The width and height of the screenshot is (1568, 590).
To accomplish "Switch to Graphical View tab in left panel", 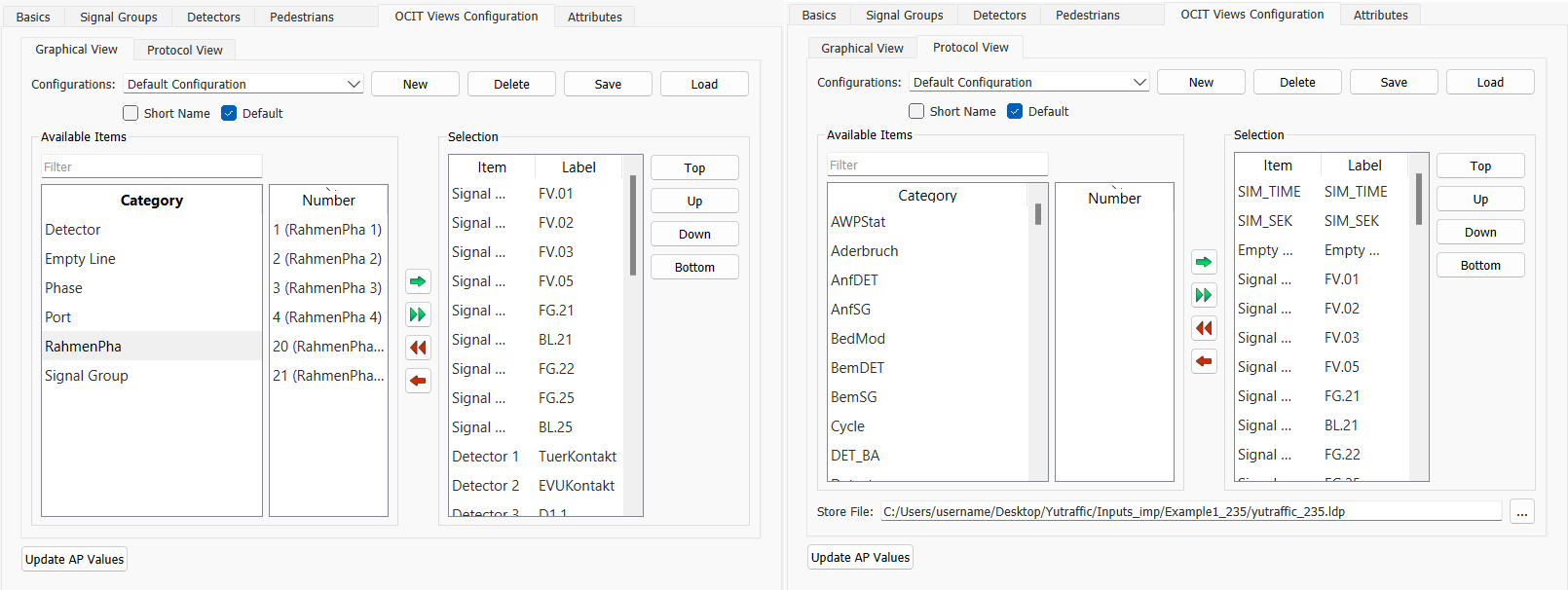I will pyautogui.click(x=76, y=50).
